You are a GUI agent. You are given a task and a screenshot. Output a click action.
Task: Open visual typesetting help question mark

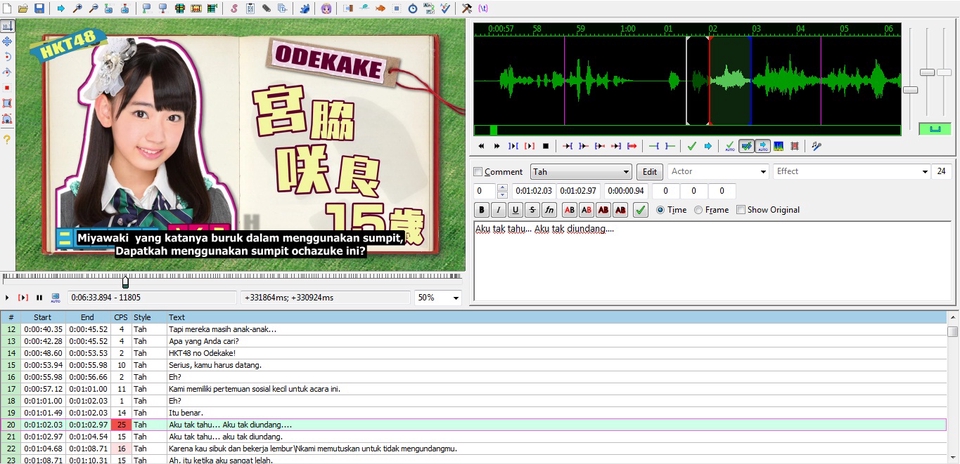point(7,140)
